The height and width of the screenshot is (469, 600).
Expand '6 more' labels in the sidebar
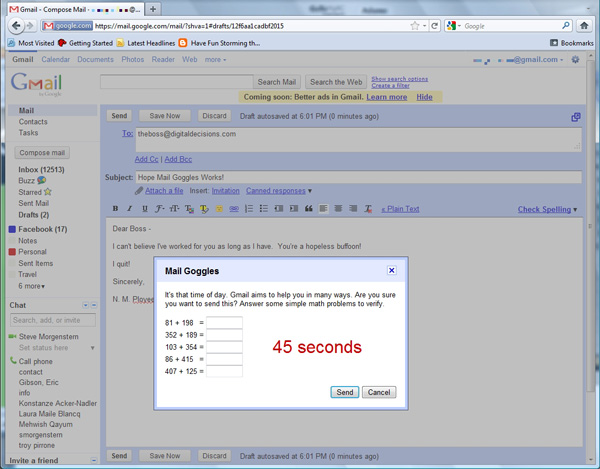coord(32,286)
